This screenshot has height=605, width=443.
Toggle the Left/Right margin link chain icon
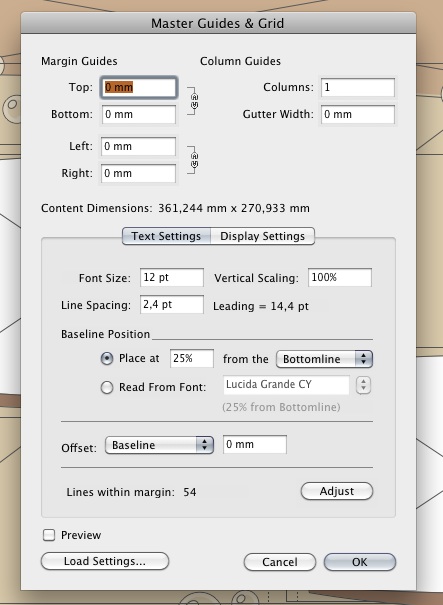pyautogui.click(x=194, y=160)
